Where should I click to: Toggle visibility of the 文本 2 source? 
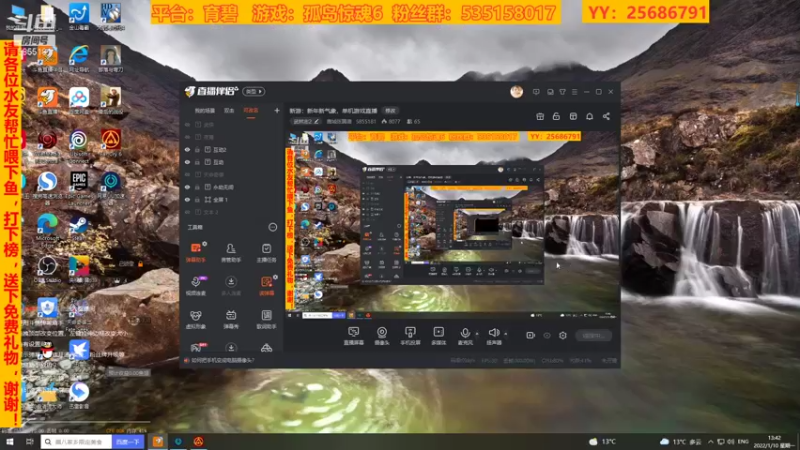187,212
